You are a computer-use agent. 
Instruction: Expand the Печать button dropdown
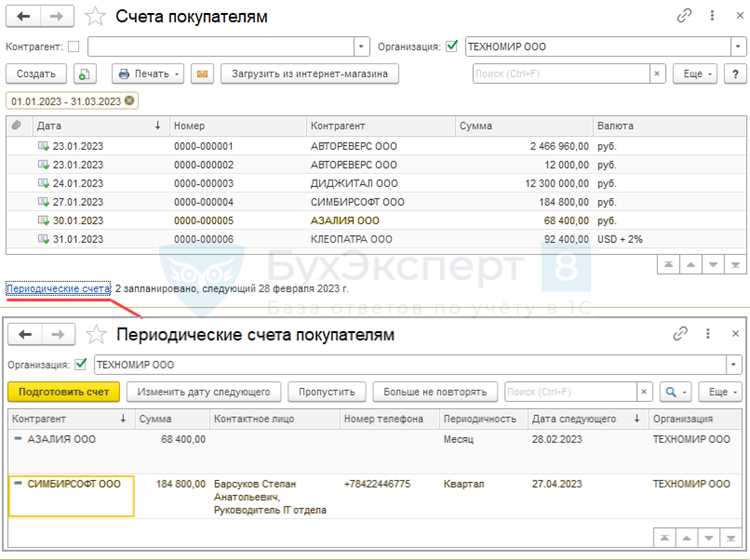click(177, 74)
